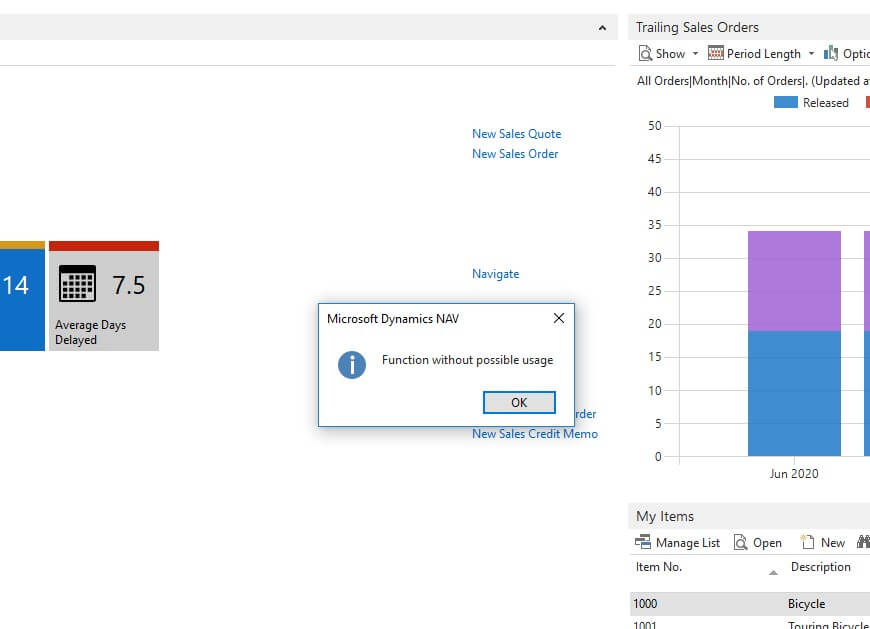The width and height of the screenshot is (870, 629).
Task: Open the New Sales Credit Memo link
Action: pyautogui.click(x=535, y=434)
